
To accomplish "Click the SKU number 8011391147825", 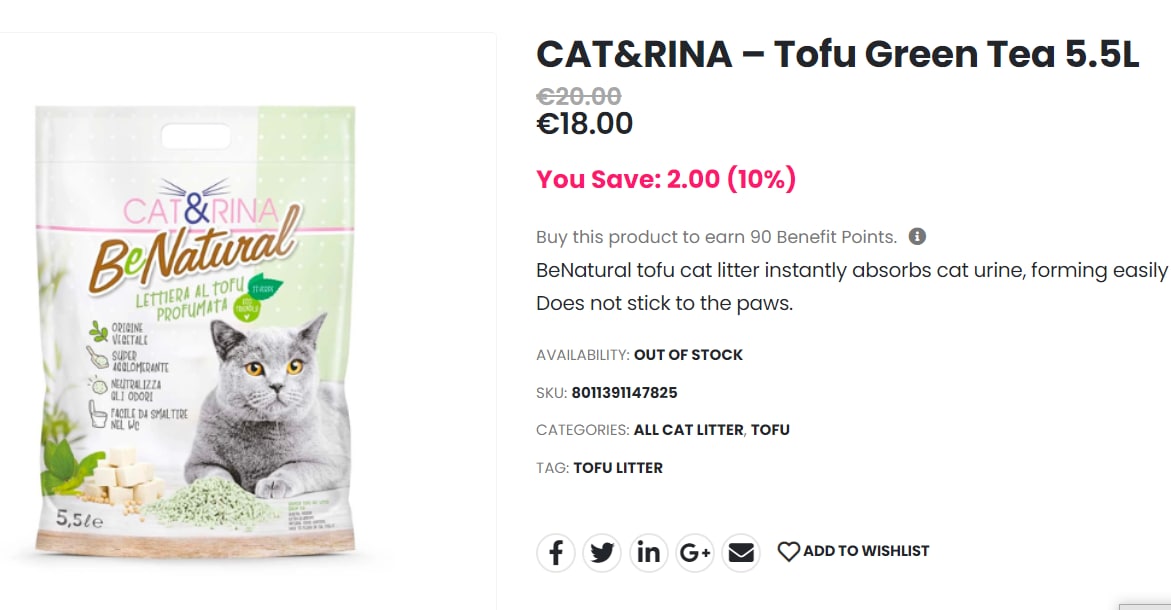I will click(x=624, y=393).
